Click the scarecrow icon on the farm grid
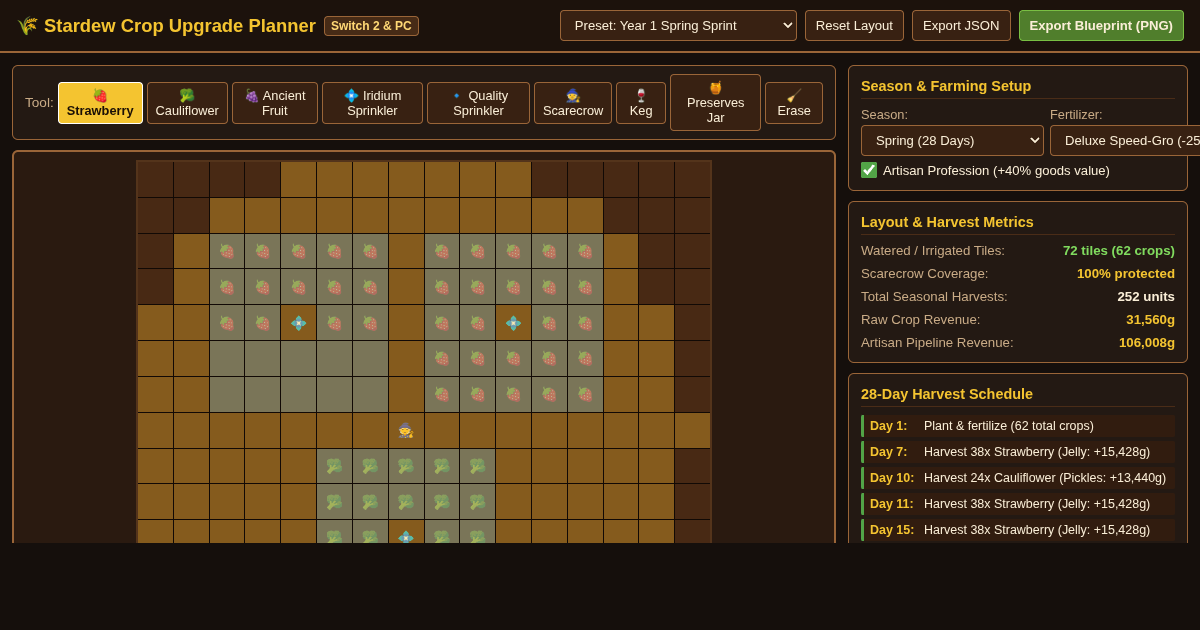 pyautogui.click(x=406, y=431)
